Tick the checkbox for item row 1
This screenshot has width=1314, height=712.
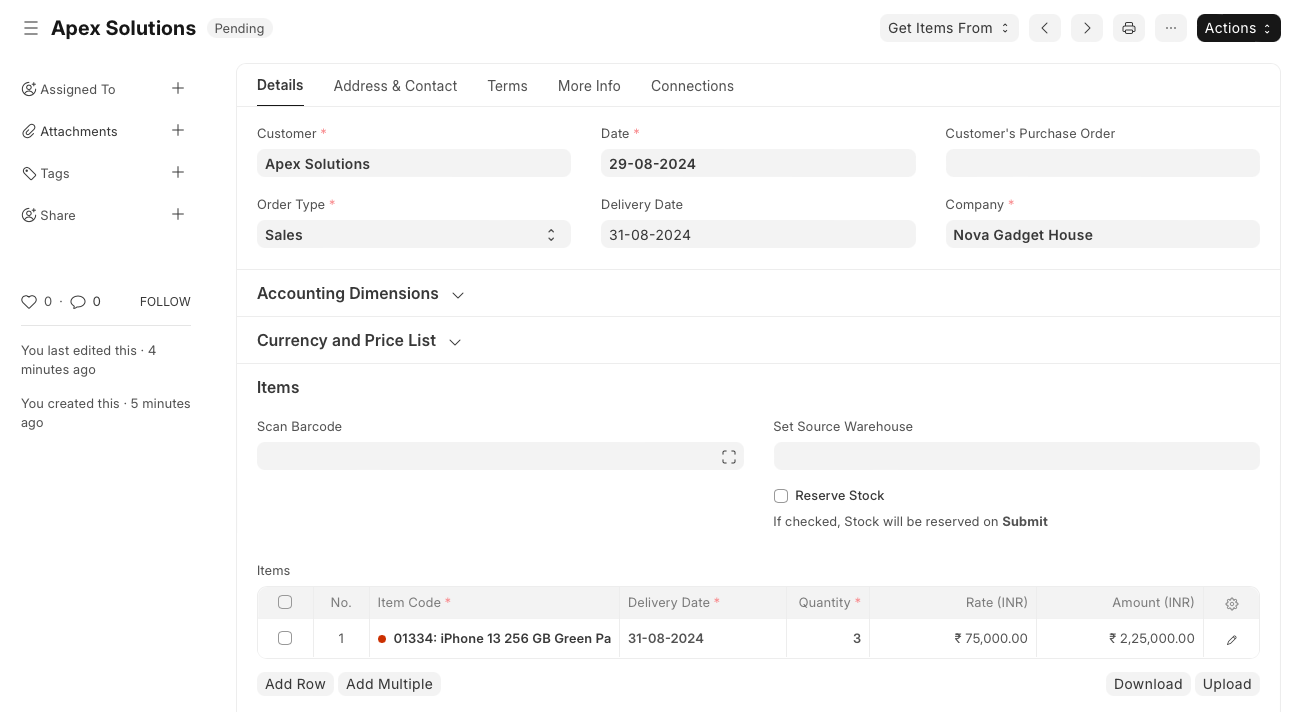click(x=285, y=638)
